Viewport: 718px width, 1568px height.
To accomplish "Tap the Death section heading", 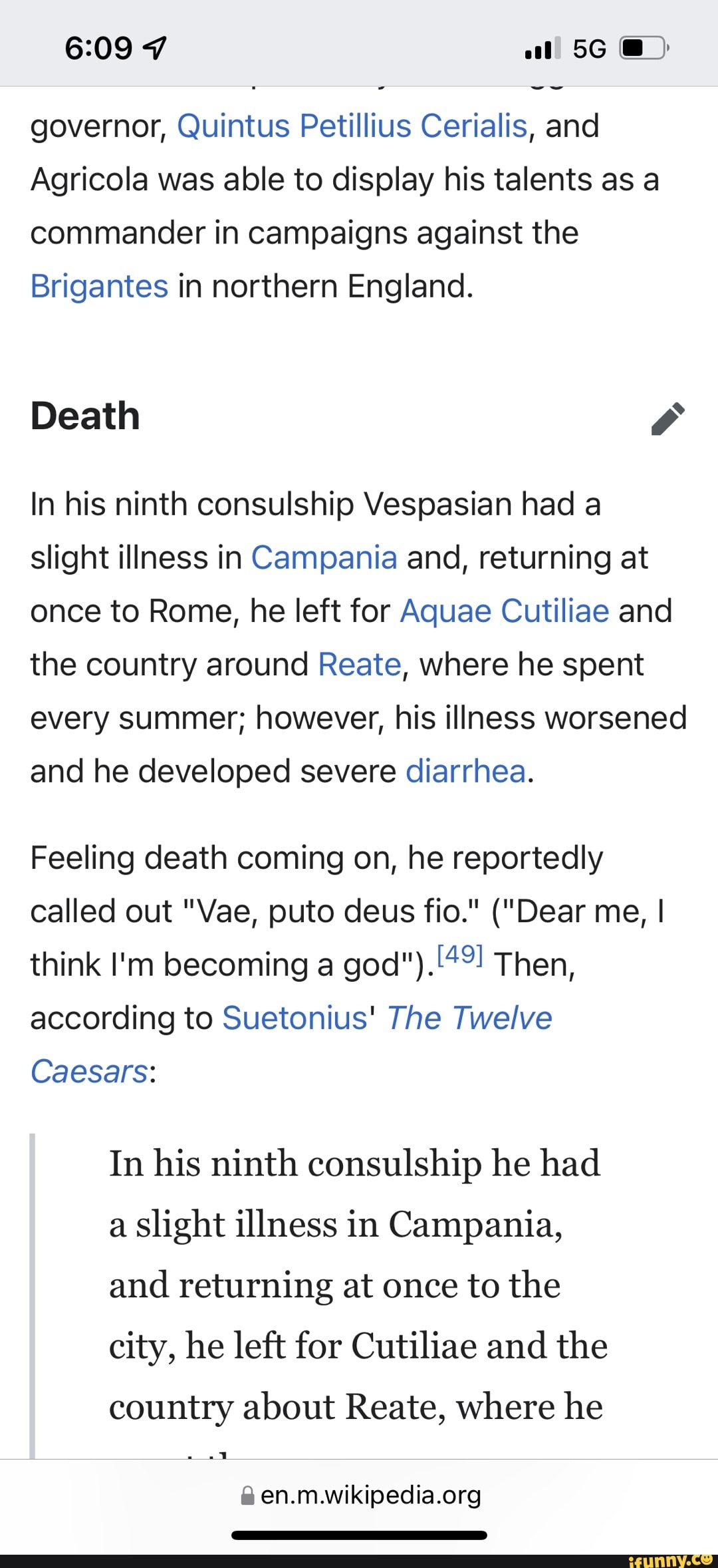I will point(85,416).
